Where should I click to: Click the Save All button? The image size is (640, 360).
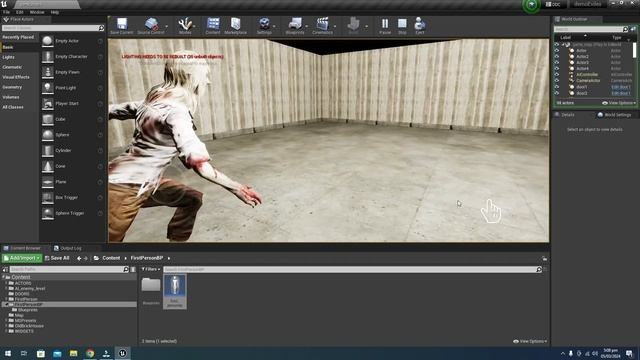[x=57, y=258]
